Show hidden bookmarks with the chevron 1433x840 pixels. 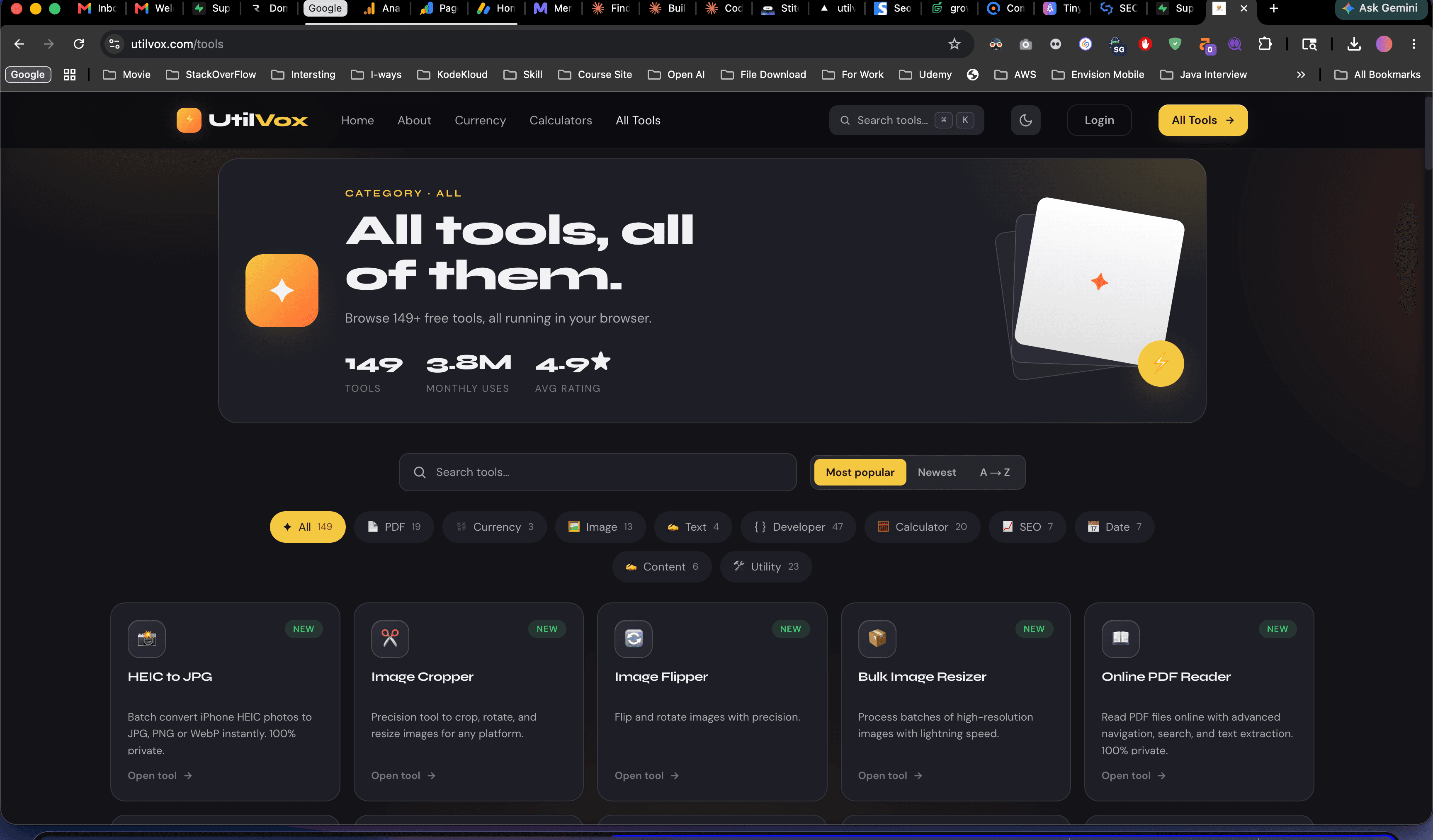tap(1300, 75)
